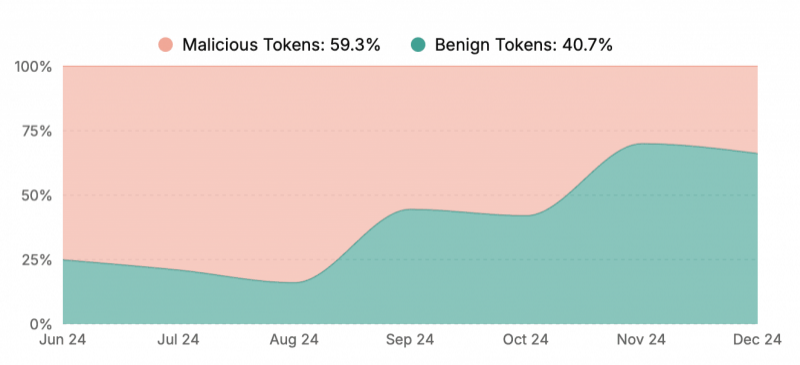Select the Aug 24 x-axis label
800x365 pixels.
pos(294,340)
